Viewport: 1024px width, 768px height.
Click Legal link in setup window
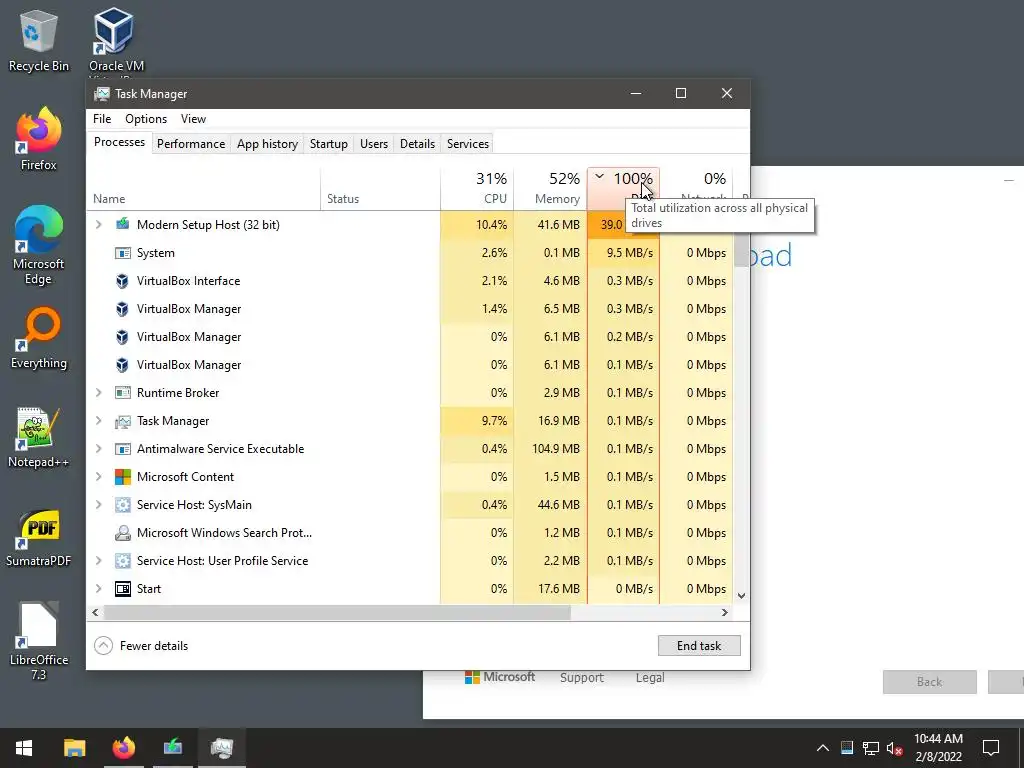650,678
